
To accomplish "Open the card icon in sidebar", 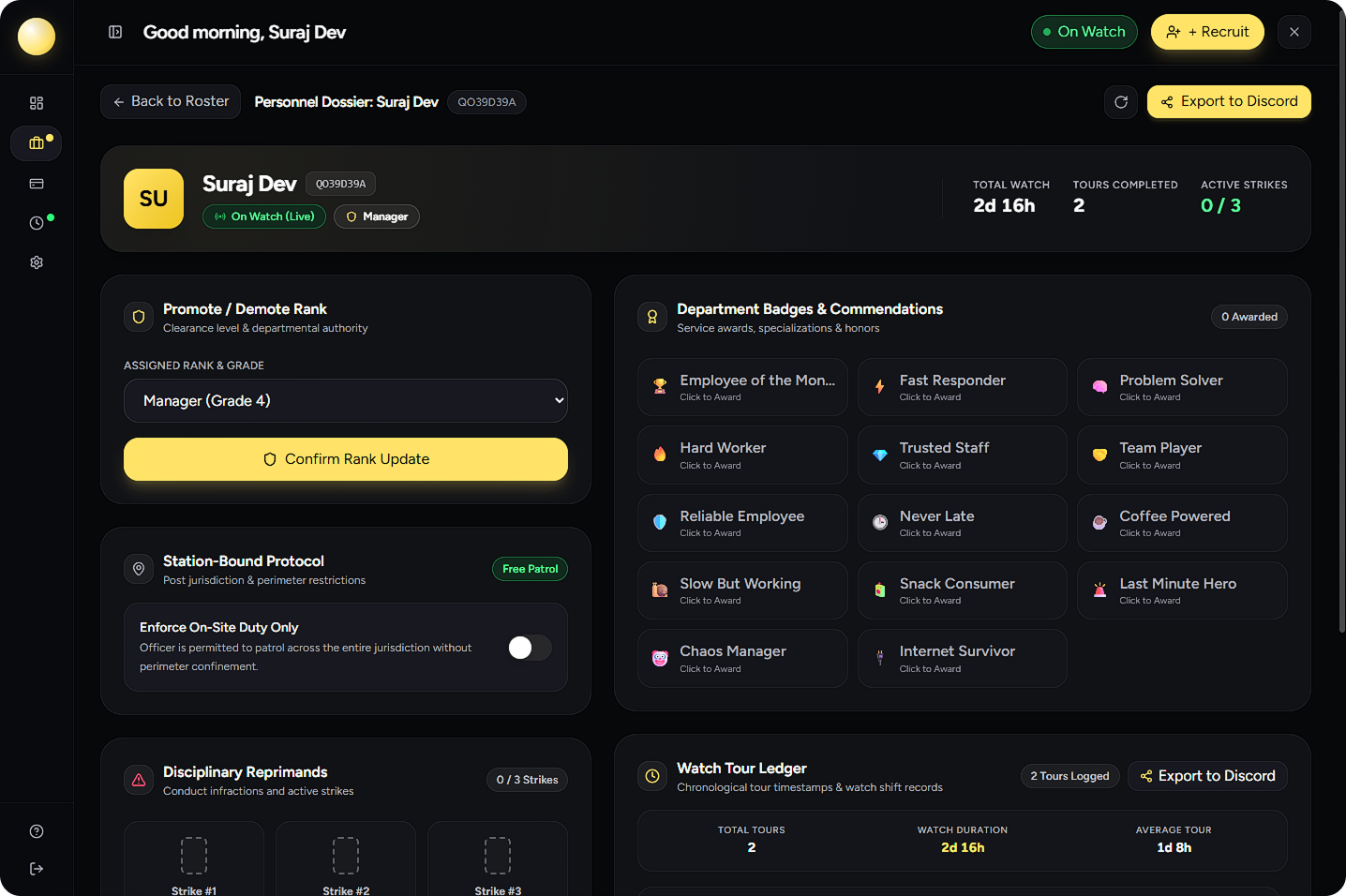I will click(x=37, y=184).
